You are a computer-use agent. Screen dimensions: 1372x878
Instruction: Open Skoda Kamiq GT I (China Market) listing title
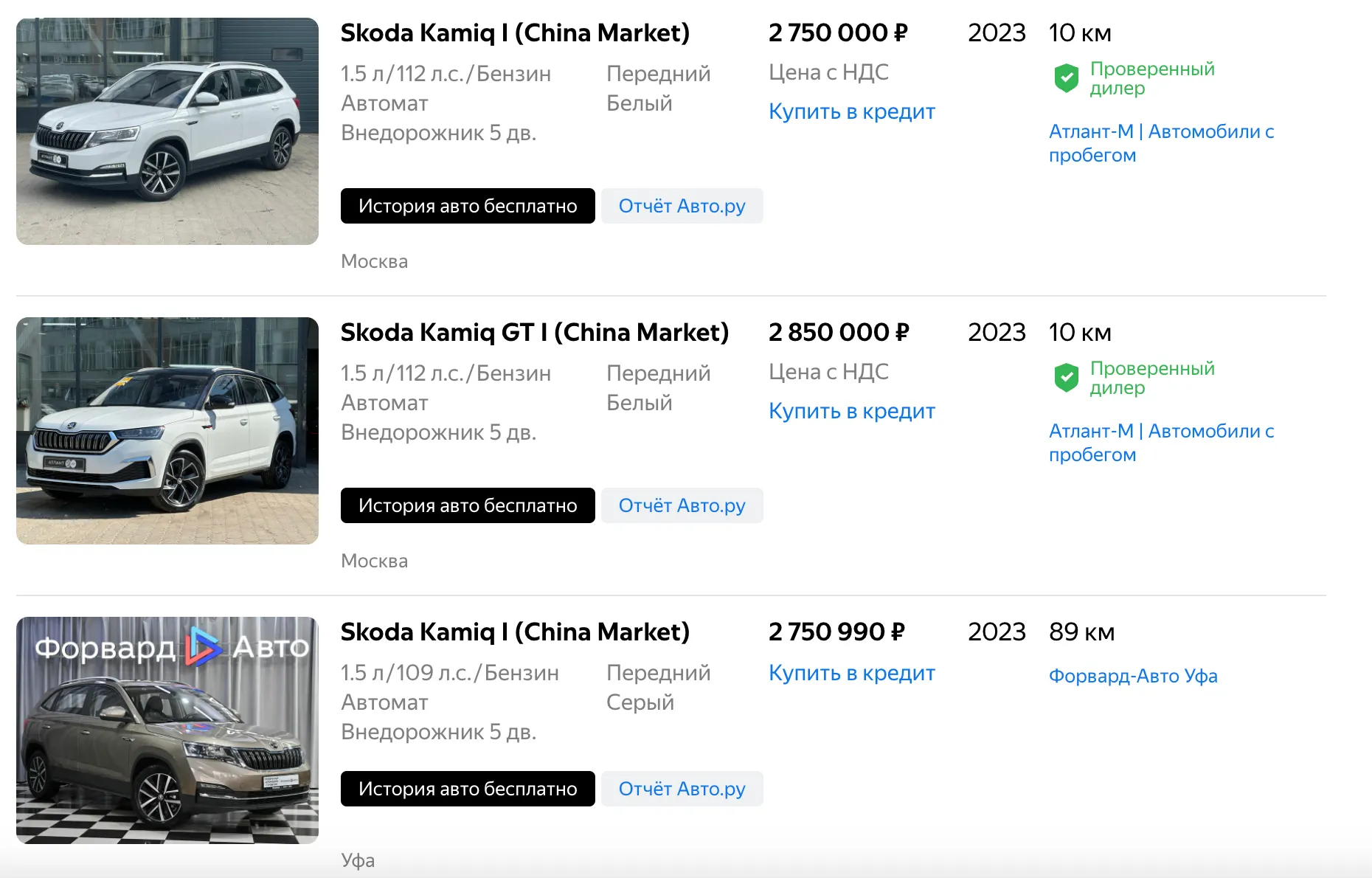tap(534, 333)
